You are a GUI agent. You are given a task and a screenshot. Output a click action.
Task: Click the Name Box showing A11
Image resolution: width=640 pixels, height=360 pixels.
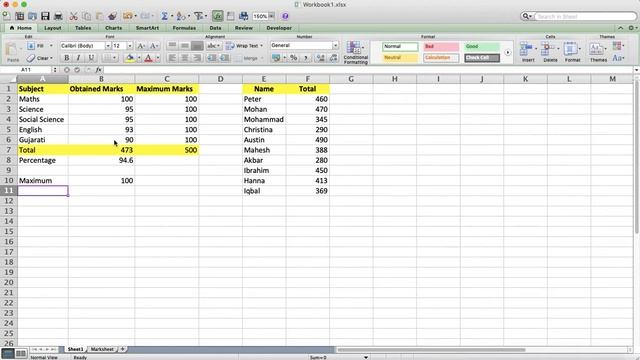tap(26, 70)
